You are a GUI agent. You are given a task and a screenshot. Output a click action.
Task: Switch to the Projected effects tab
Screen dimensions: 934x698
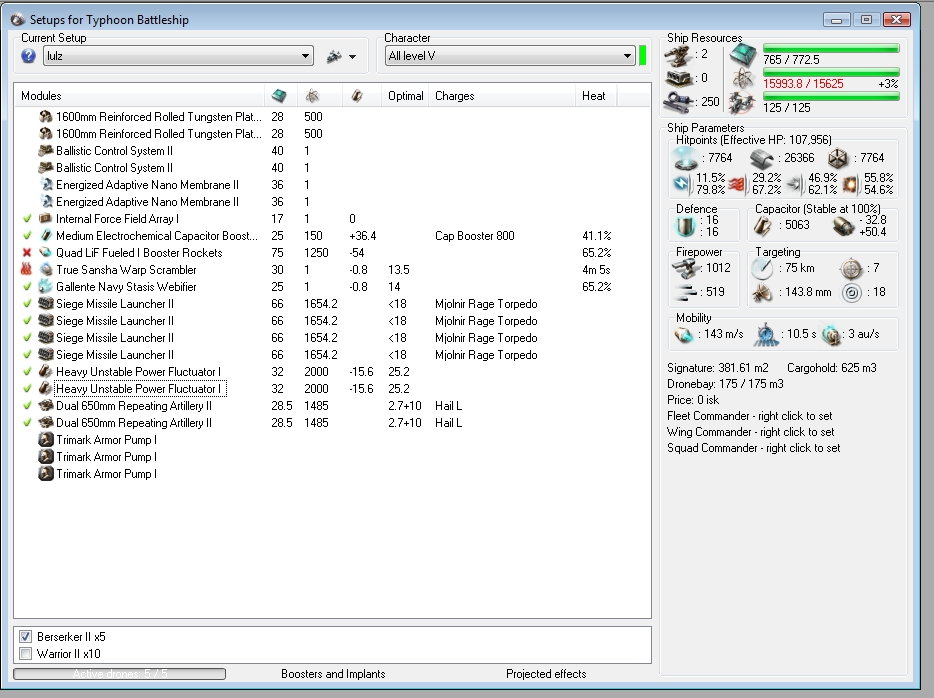pos(546,674)
